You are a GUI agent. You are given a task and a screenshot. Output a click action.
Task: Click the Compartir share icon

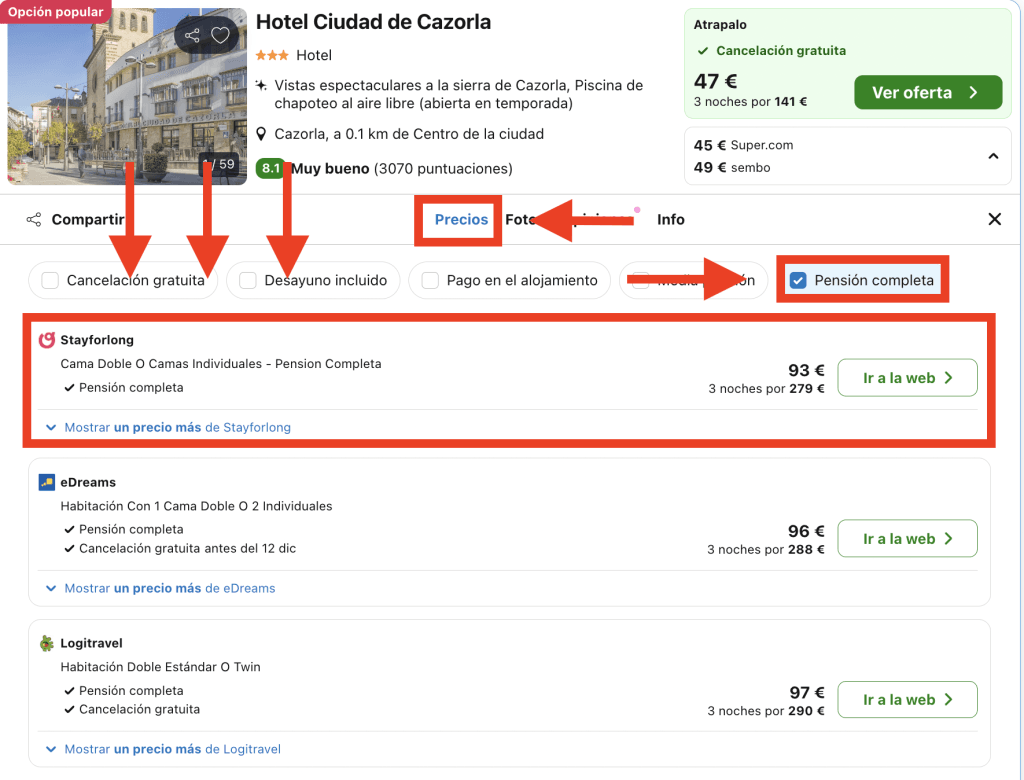34,220
